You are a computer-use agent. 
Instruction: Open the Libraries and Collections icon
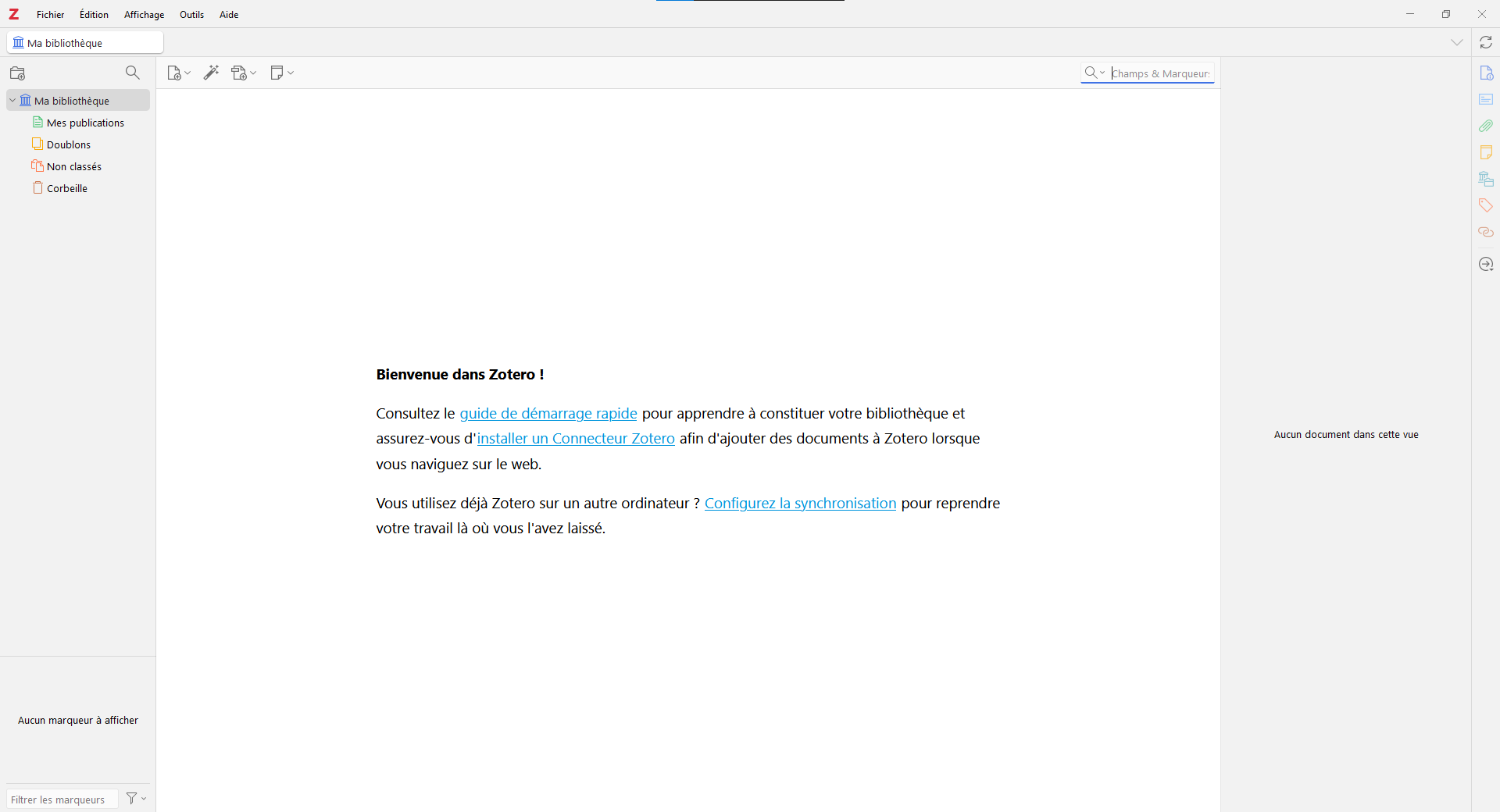(1486, 179)
